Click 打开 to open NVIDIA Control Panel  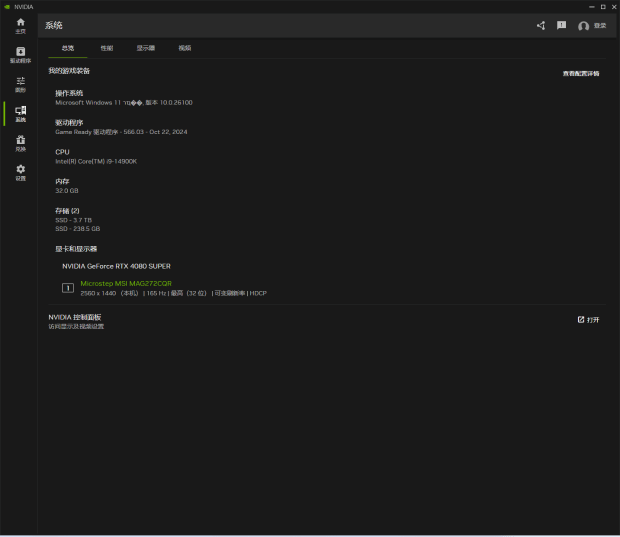click(588, 320)
